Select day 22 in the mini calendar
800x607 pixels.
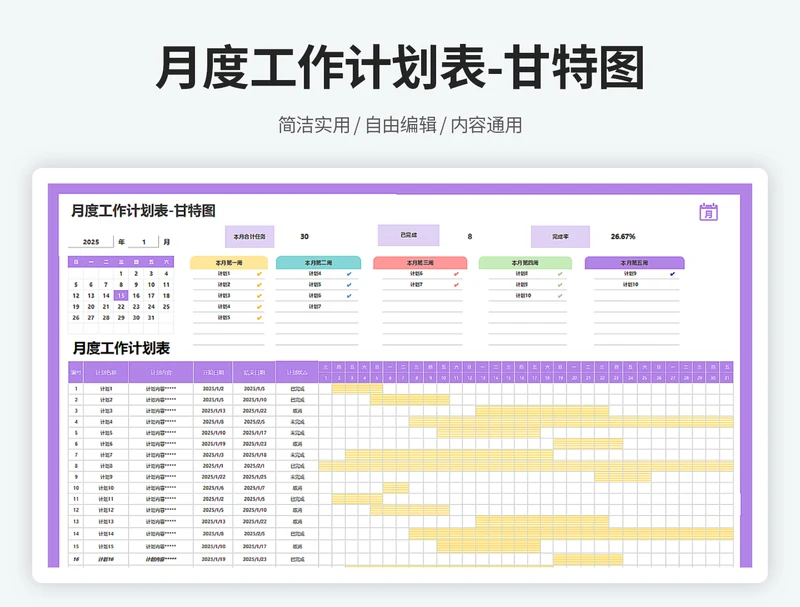pos(121,307)
